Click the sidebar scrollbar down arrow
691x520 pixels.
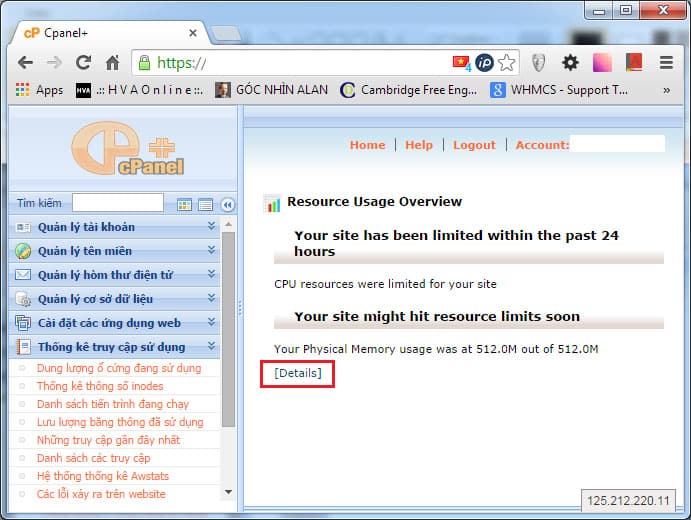228,492
